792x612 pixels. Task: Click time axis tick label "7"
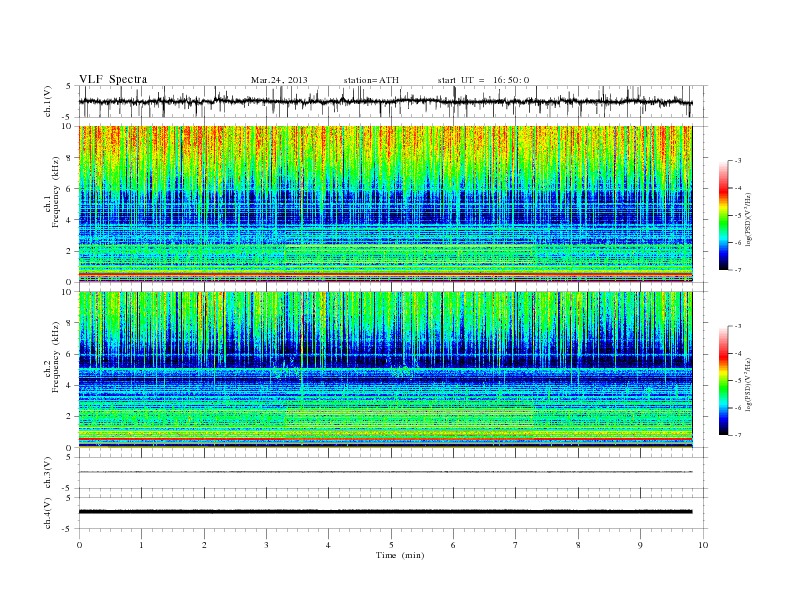click(x=516, y=545)
